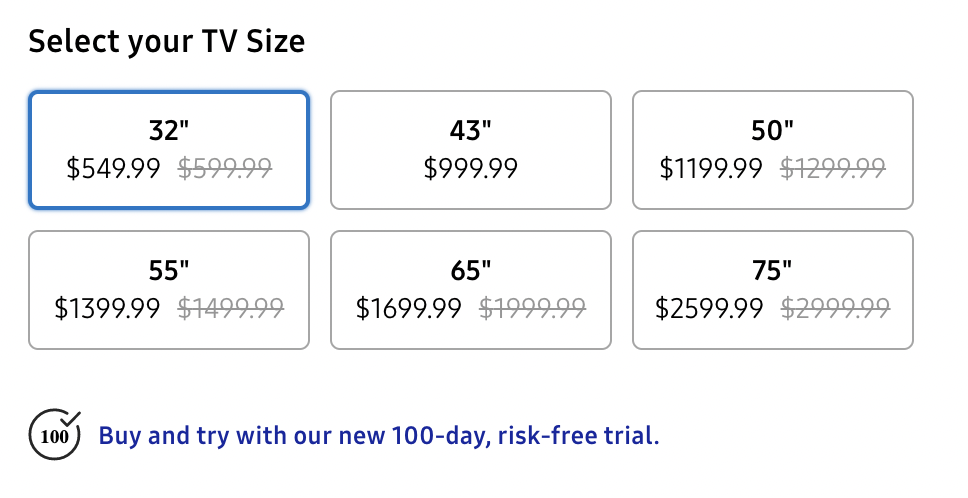The height and width of the screenshot is (498, 968).
Task: Choose the 65" TV size option
Action: pos(470,290)
